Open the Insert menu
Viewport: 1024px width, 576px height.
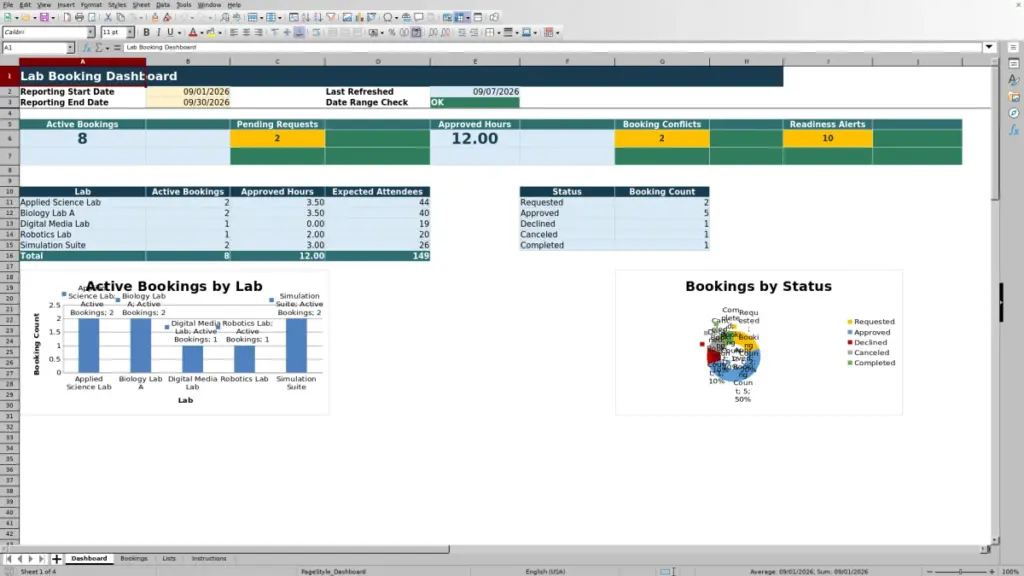point(66,5)
